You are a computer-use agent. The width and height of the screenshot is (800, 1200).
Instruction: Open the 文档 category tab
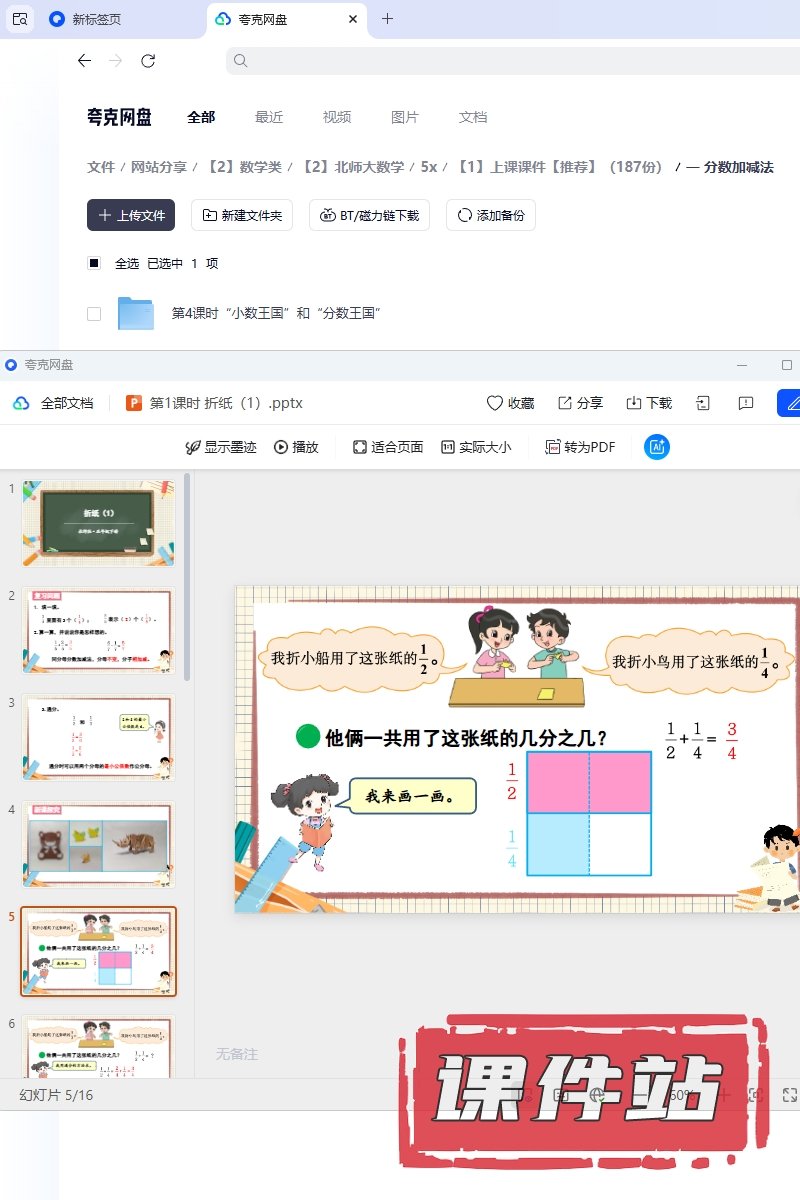(473, 117)
